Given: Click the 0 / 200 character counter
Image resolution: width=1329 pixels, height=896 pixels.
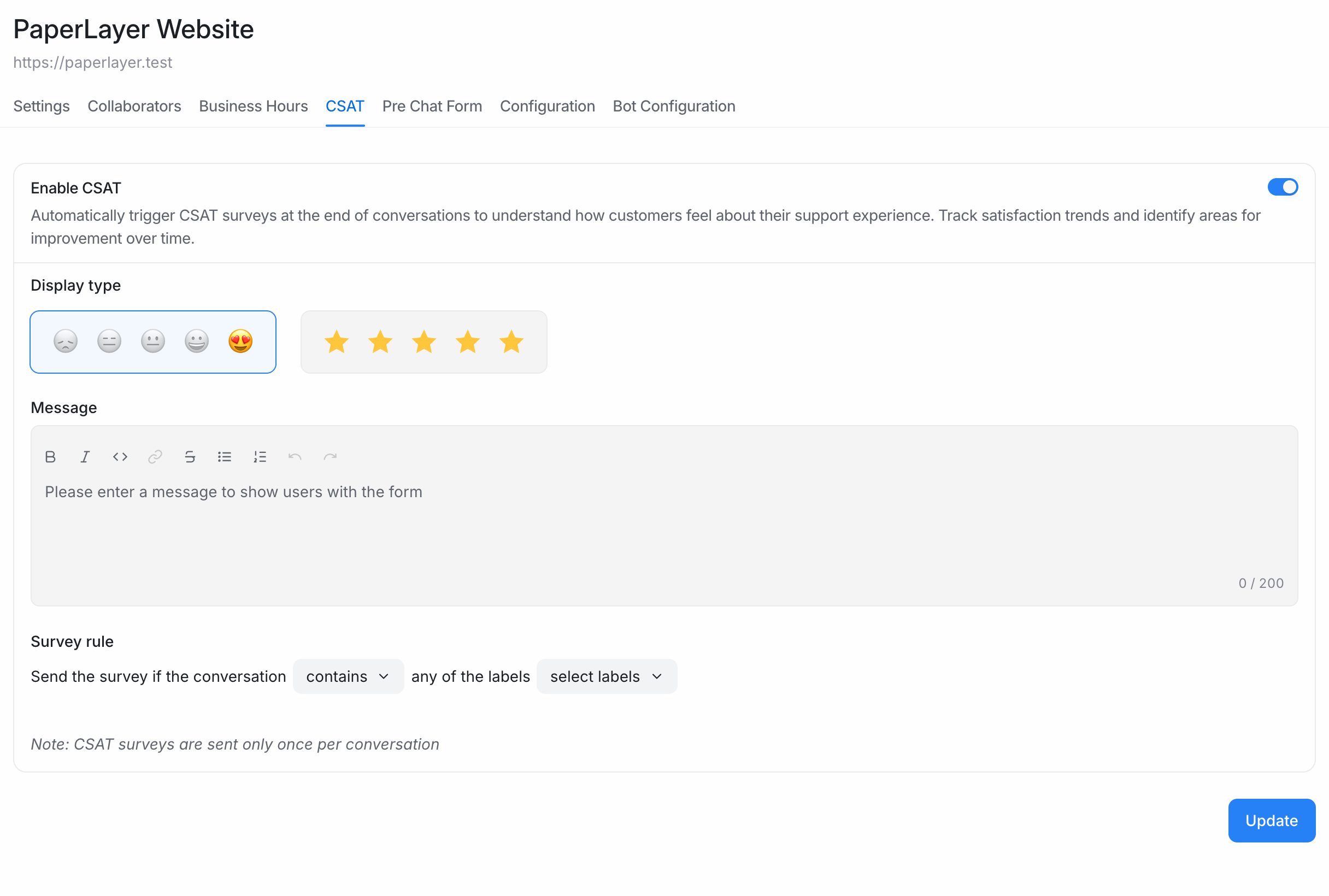Looking at the screenshot, I should coord(1261,583).
